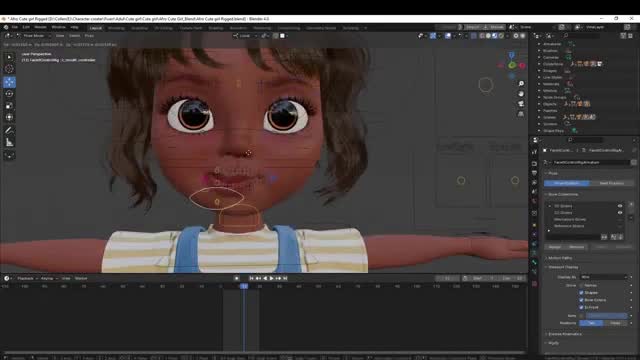This screenshot has height=360, width=640.
Task: Adjust the Axes position slider
Action: [607, 316]
